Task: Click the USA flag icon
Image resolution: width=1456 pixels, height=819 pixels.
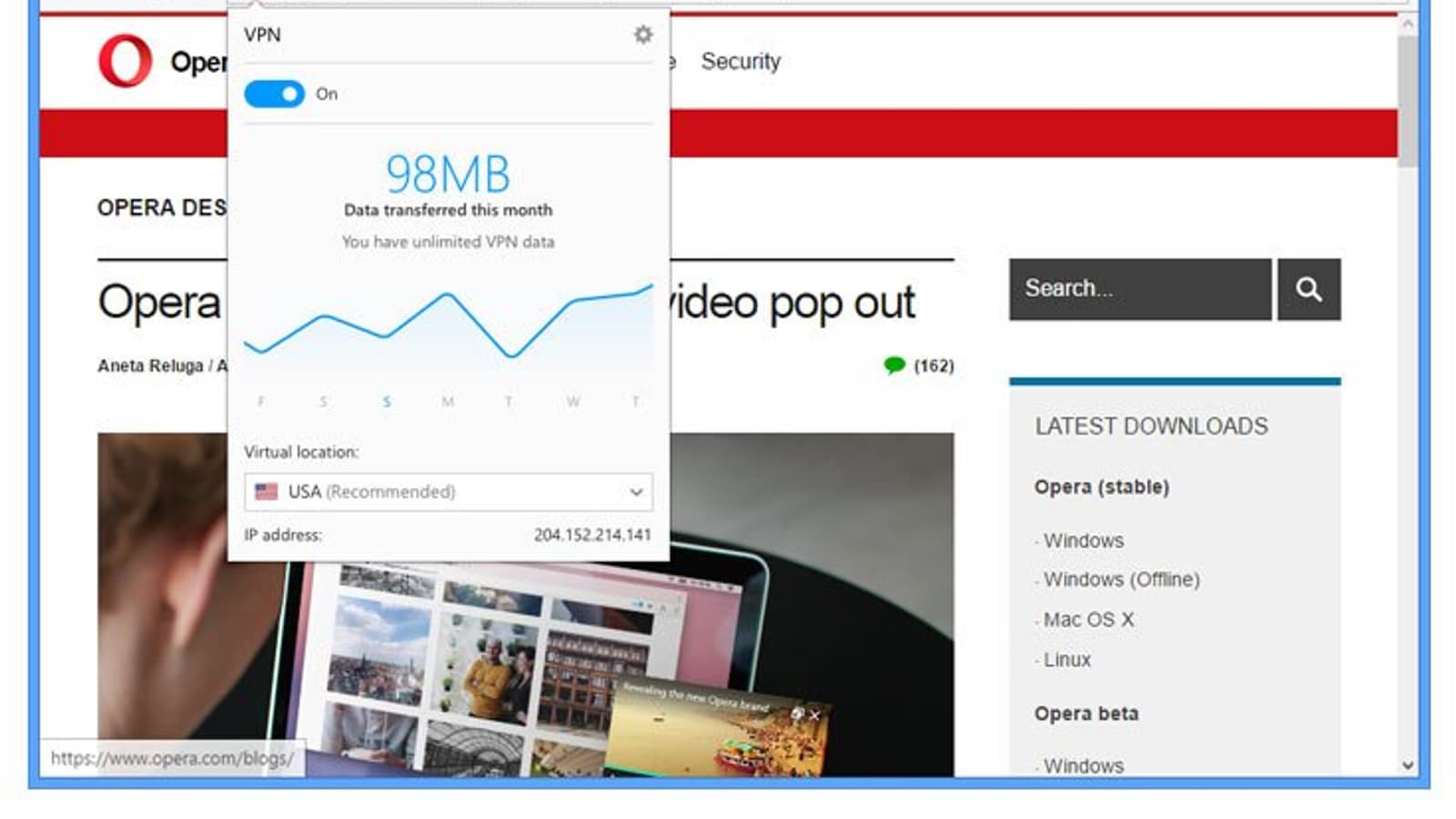Action: pyautogui.click(x=267, y=491)
